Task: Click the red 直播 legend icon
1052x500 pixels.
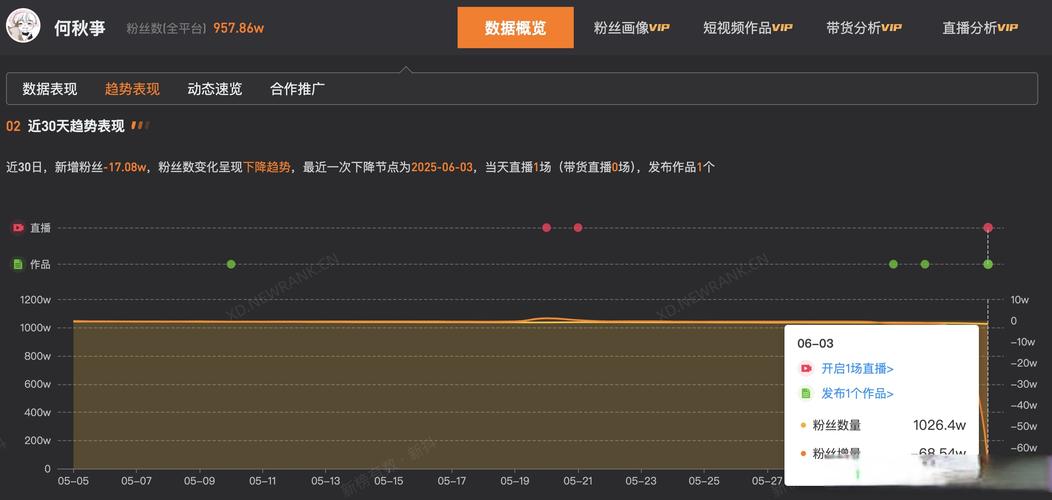Action: coord(18,228)
